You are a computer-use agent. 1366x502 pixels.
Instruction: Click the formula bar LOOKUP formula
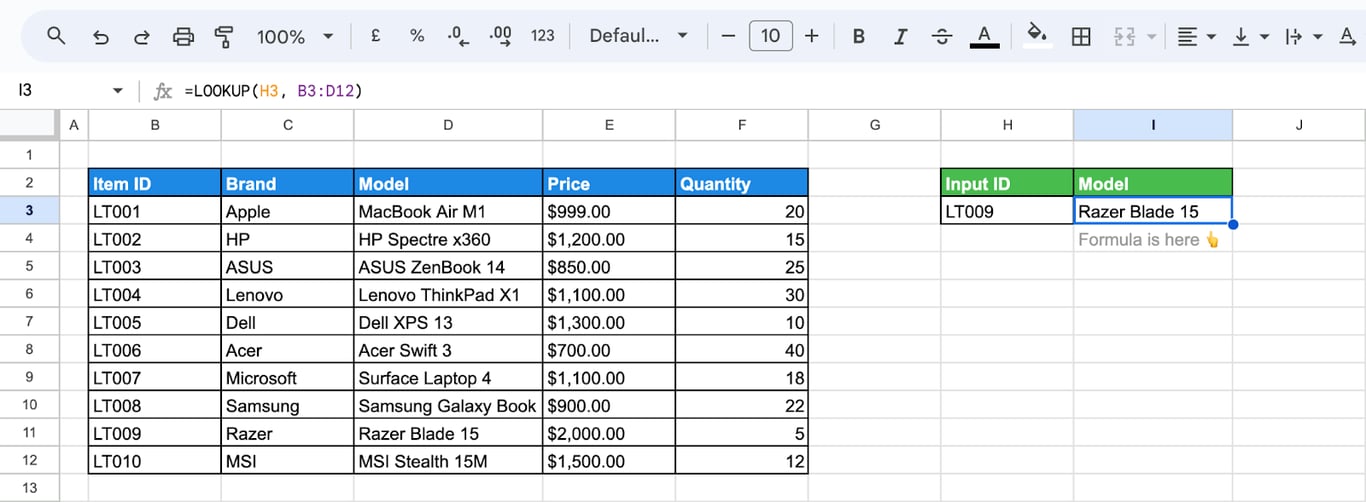[273, 91]
